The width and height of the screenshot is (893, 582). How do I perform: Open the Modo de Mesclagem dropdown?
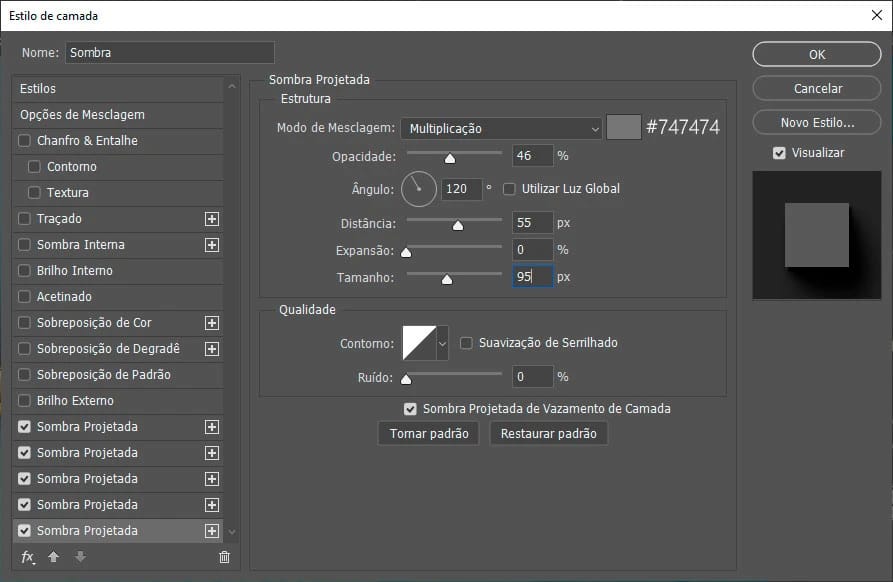(x=501, y=128)
